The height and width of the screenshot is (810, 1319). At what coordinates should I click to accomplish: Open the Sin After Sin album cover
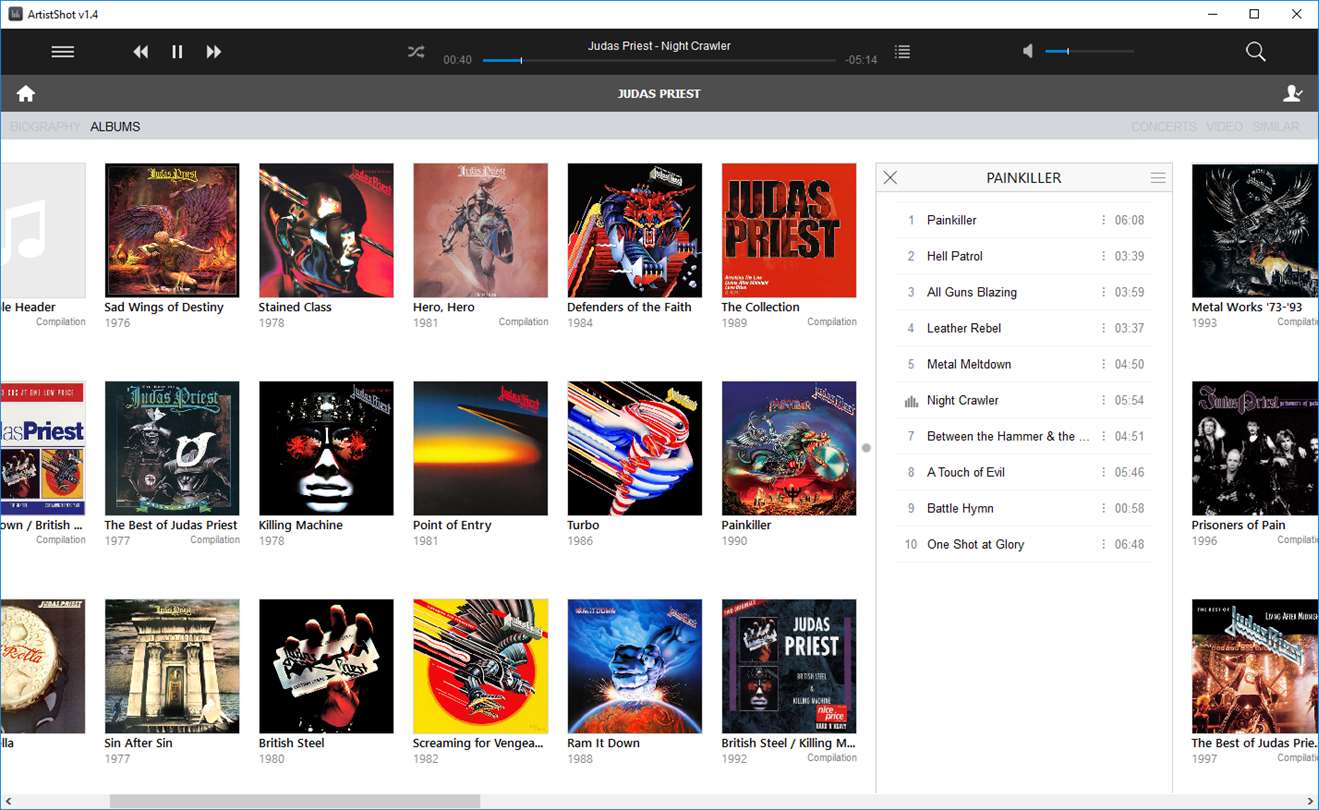tap(172, 666)
